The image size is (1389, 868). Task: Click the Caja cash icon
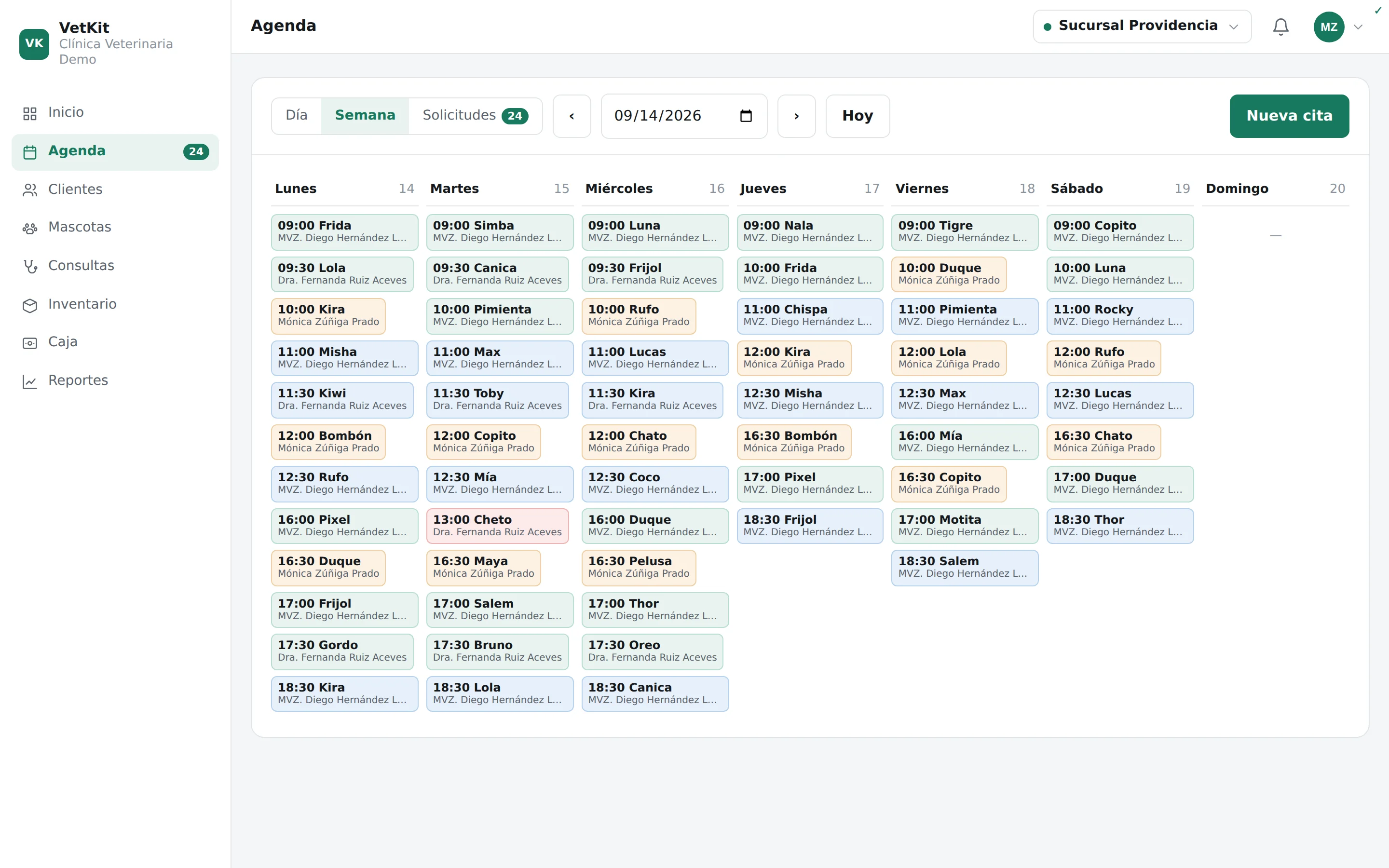[x=30, y=343]
